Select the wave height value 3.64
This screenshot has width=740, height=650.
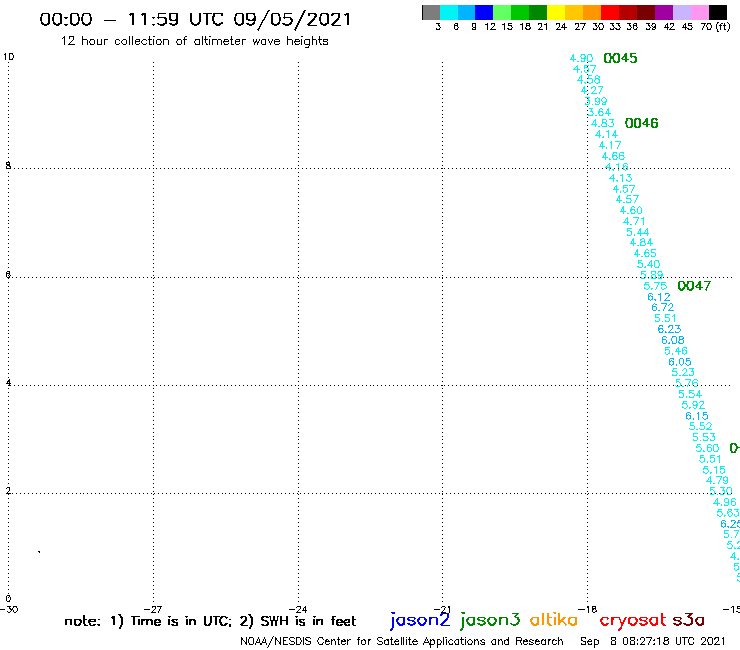pos(599,112)
